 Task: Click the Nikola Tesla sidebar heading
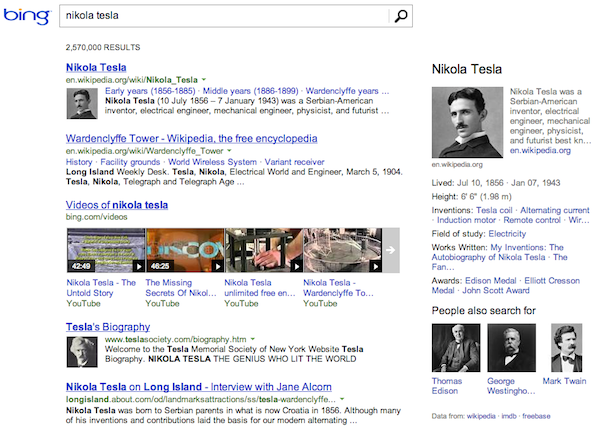(467, 69)
